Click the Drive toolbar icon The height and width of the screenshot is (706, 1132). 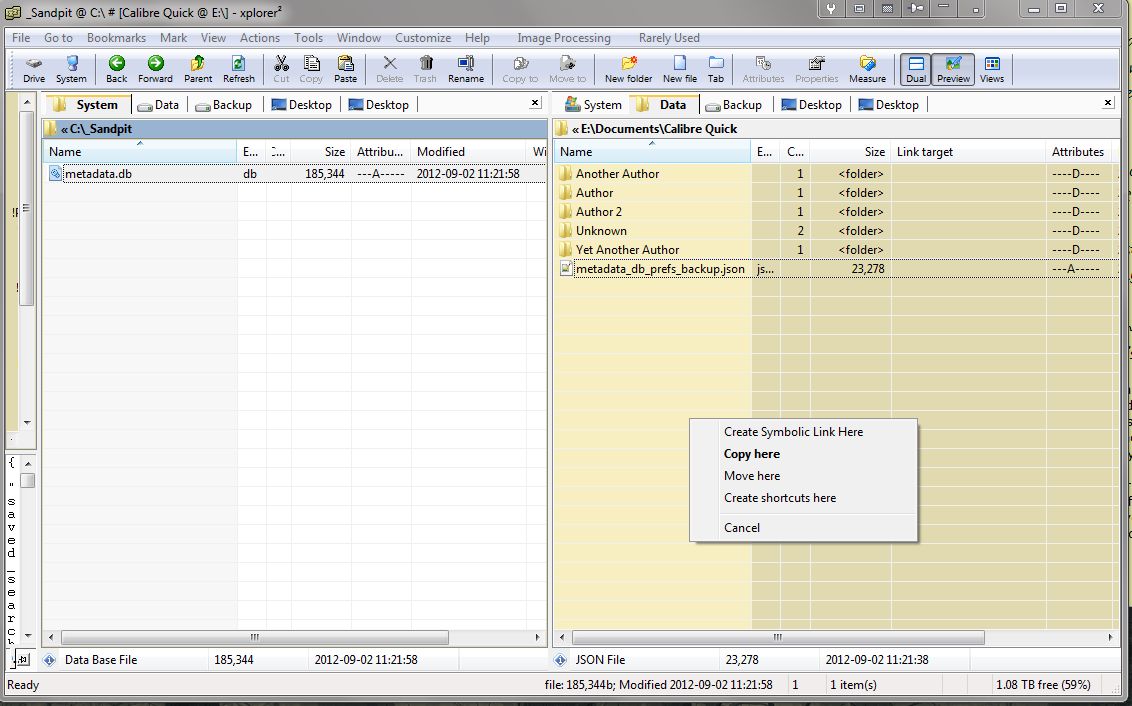(x=33, y=69)
